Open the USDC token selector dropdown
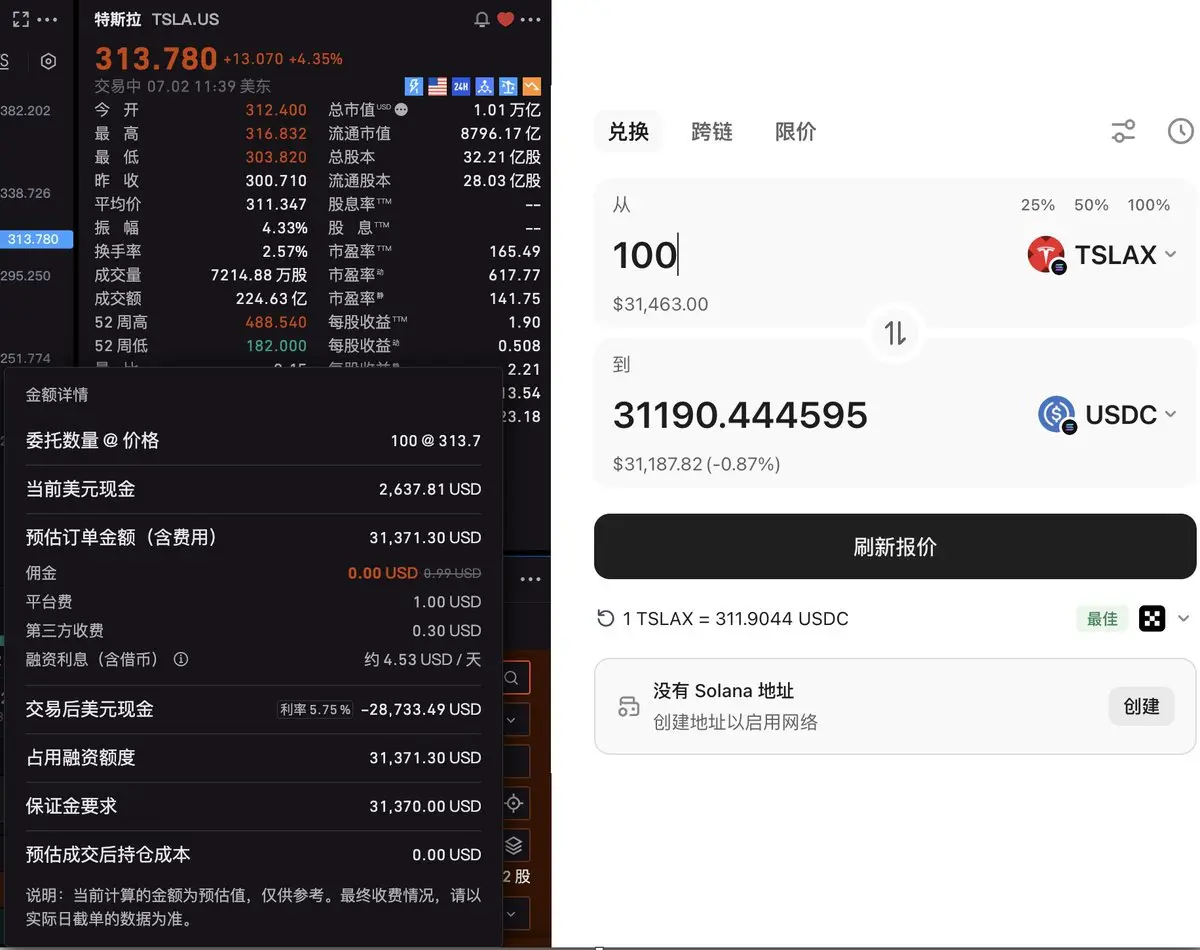The height and width of the screenshot is (950, 1200). [x=1108, y=415]
